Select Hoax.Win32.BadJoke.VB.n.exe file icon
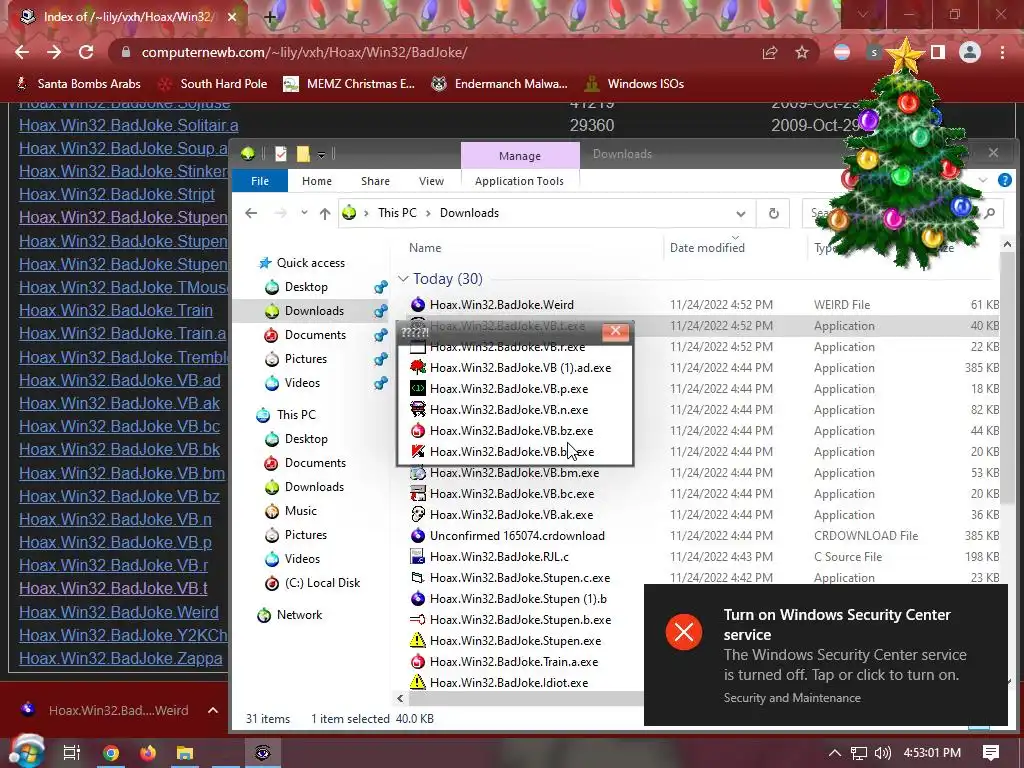Image resolution: width=1024 pixels, height=768 pixels. pos(418,409)
